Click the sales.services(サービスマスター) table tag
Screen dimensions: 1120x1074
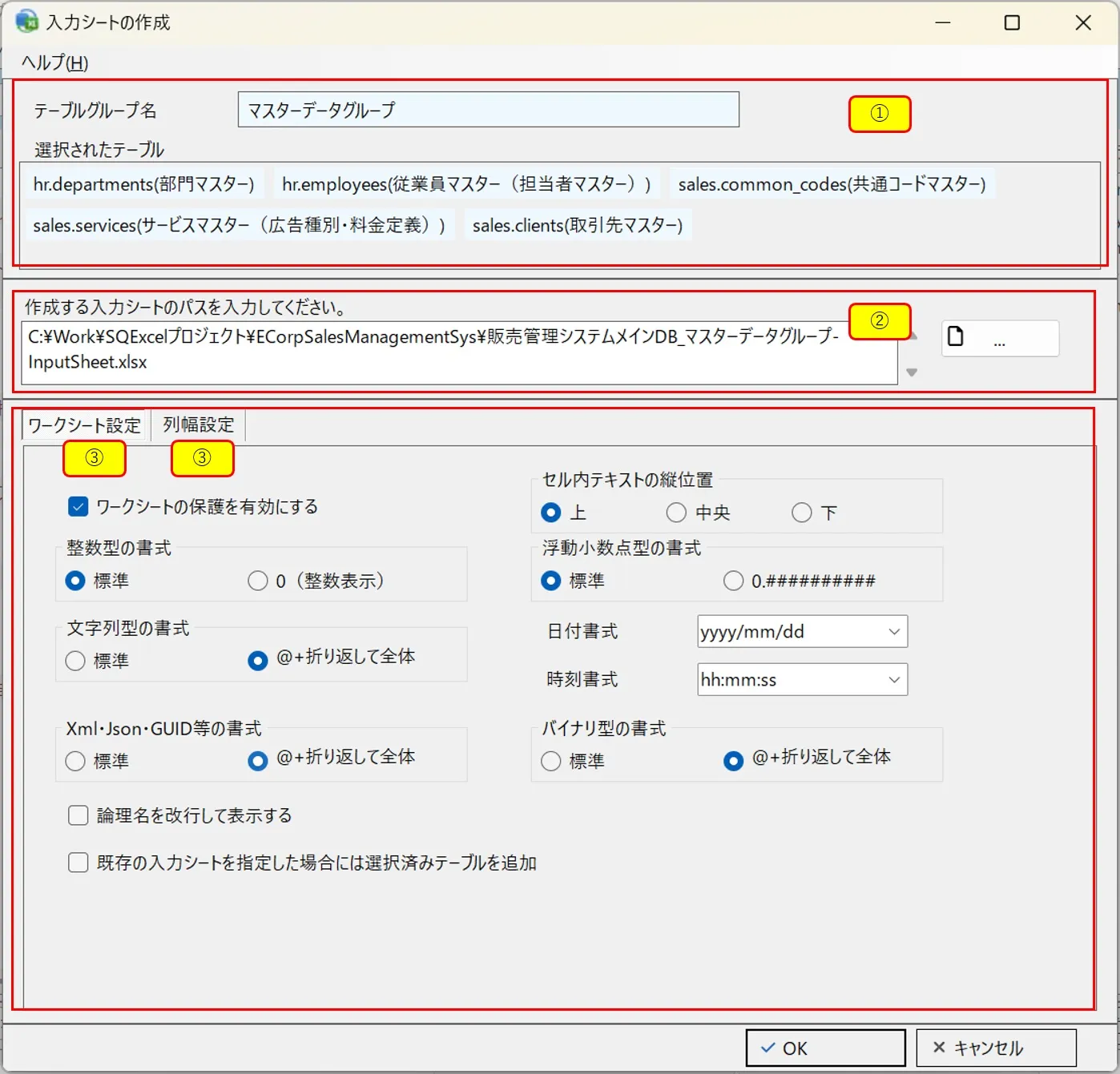[x=239, y=225]
